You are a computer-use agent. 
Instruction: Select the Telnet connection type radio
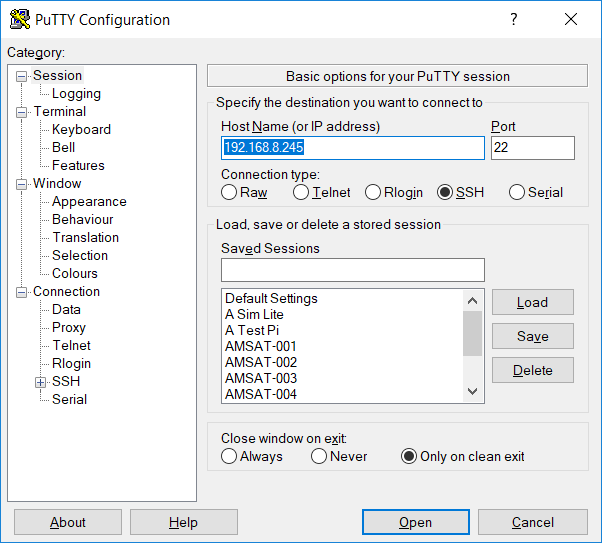(x=301, y=192)
